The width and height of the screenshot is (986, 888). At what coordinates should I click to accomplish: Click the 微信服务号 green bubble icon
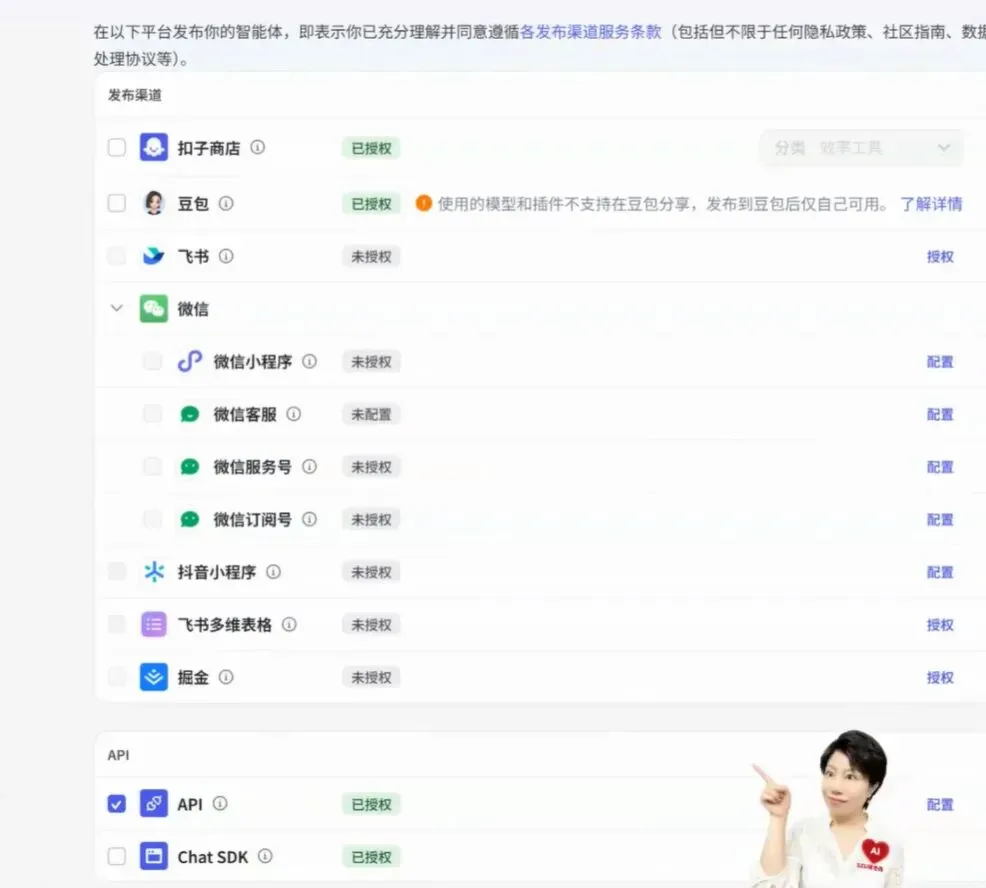pos(189,467)
